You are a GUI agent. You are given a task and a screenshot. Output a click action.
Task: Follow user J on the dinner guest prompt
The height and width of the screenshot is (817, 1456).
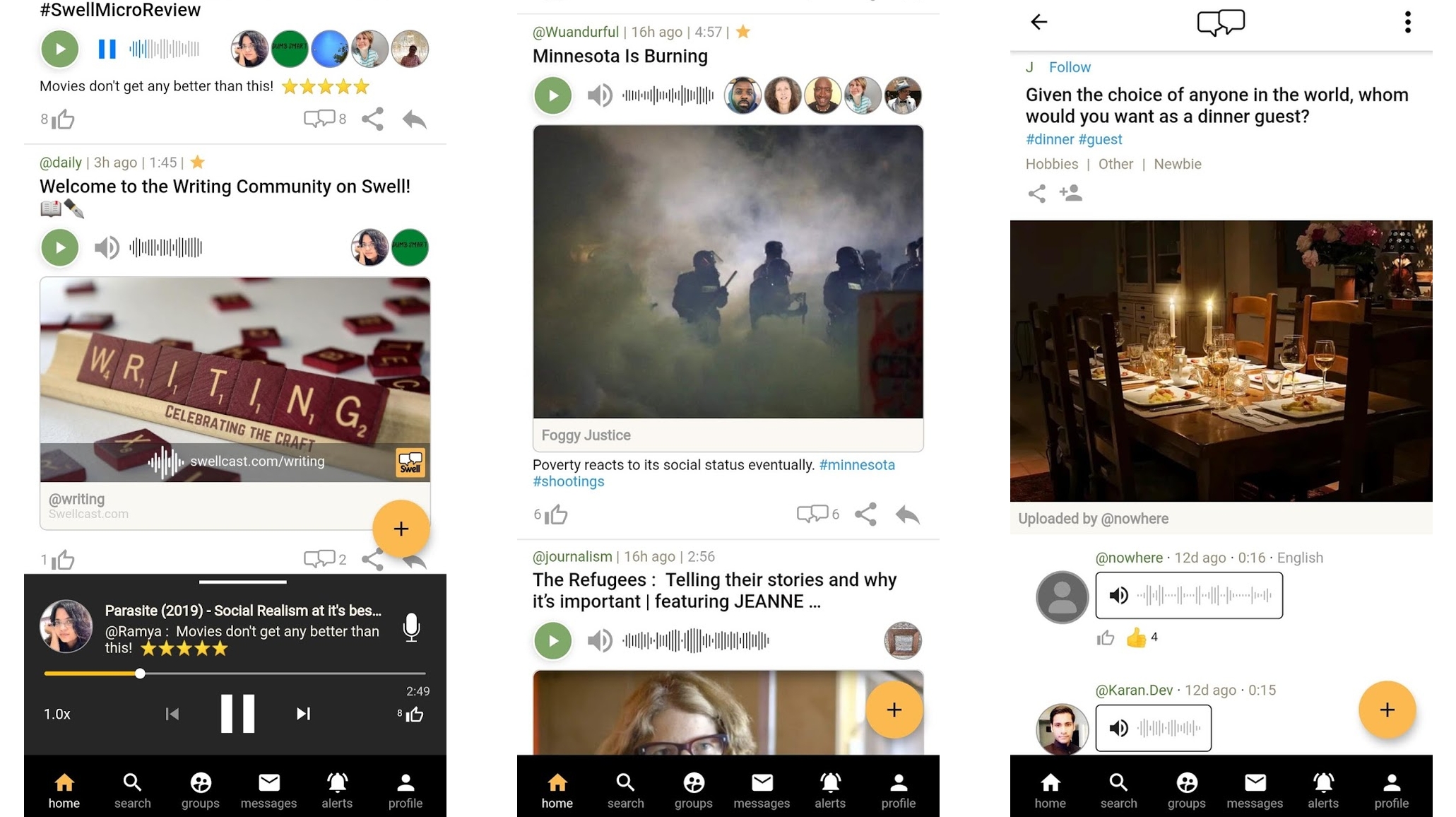click(1070, 66)
